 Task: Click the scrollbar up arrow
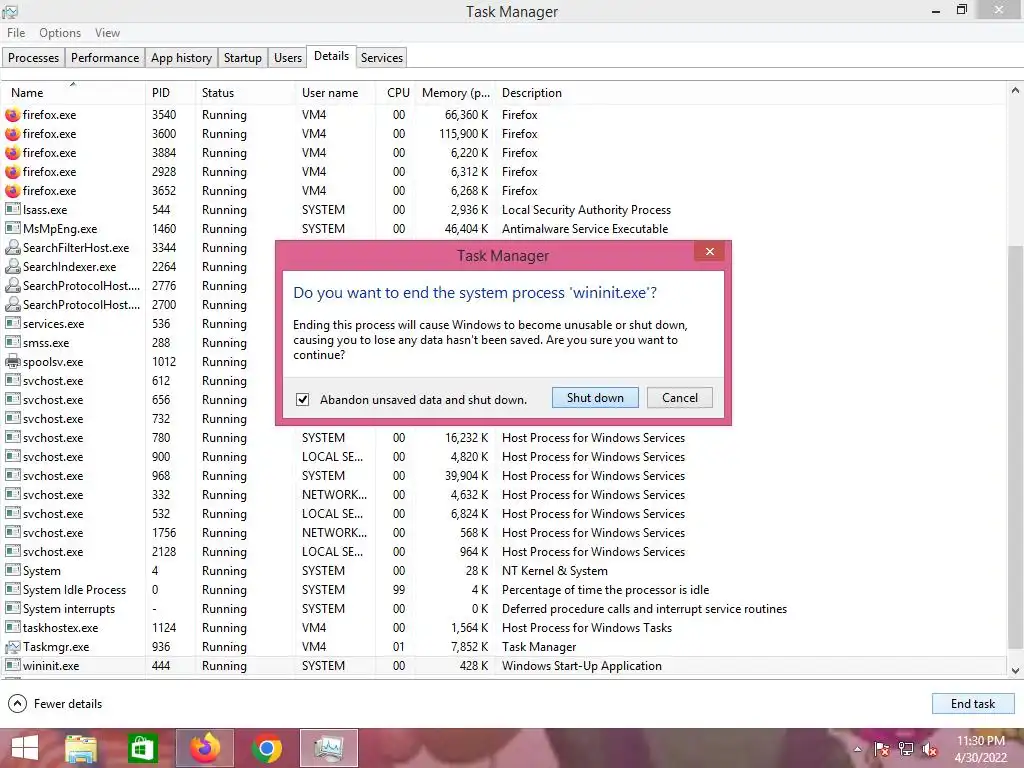1015,91
